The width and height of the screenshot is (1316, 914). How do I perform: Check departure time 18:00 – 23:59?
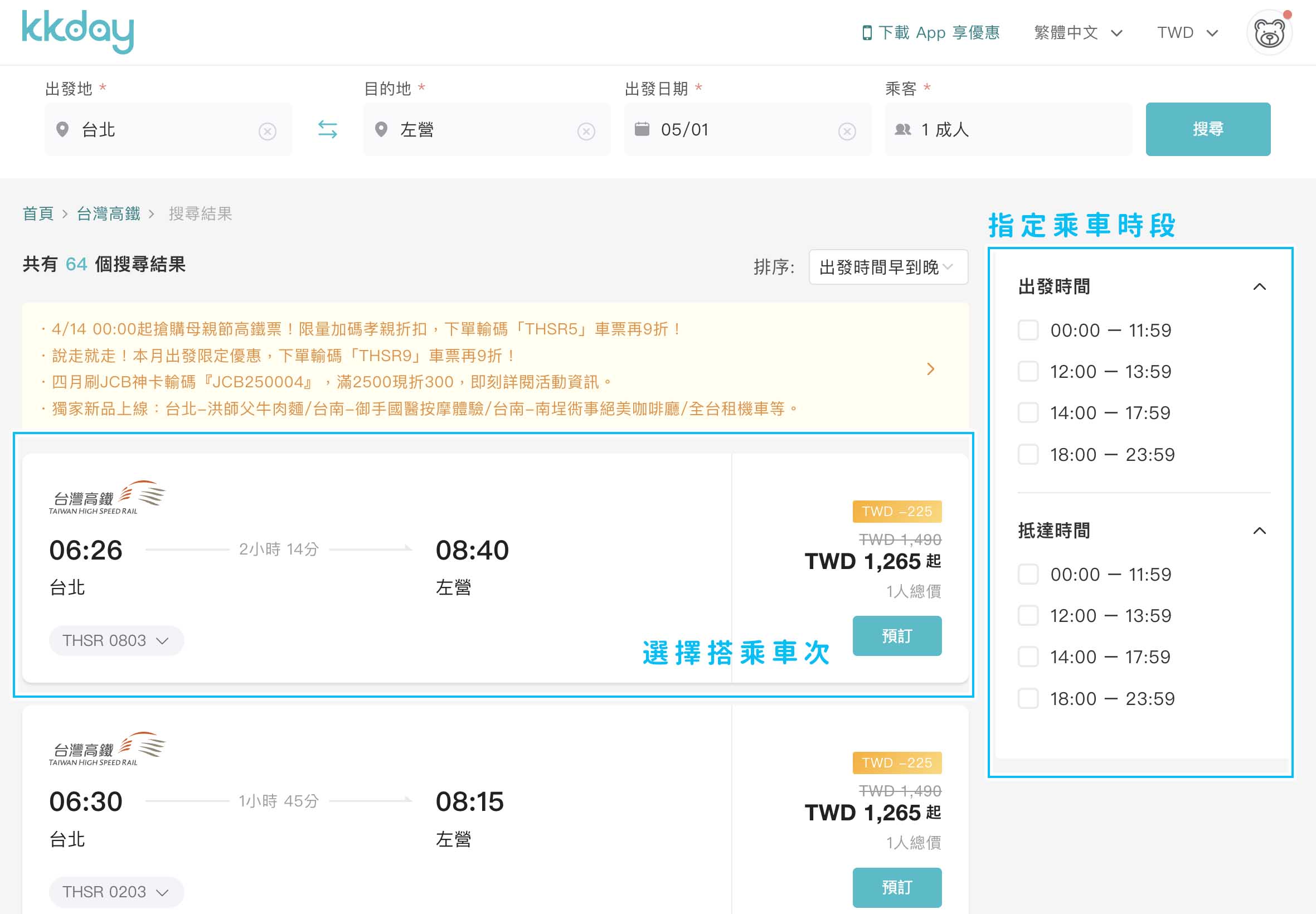[x=1028, y=455]
